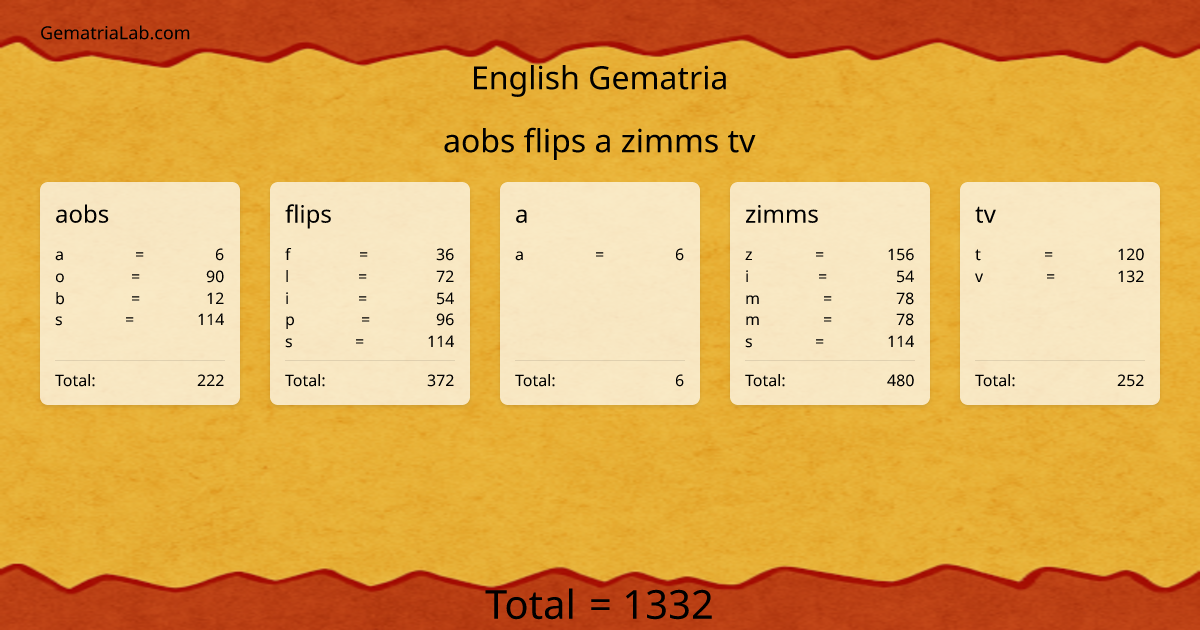Screen dimensions: 1200x630
Task: Click the 'flips' card title
Action: point(308,214)
